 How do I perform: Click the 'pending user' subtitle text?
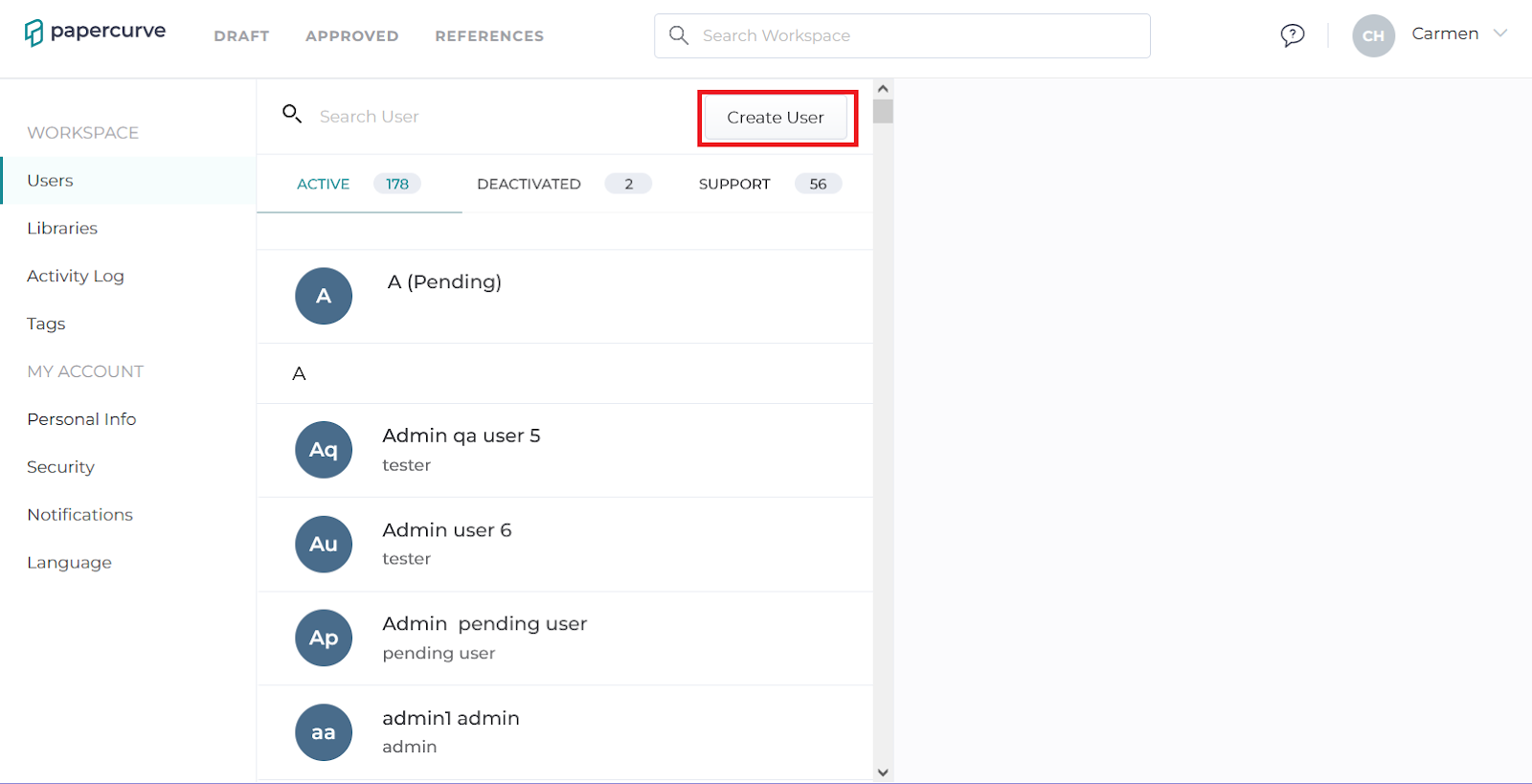439,653
